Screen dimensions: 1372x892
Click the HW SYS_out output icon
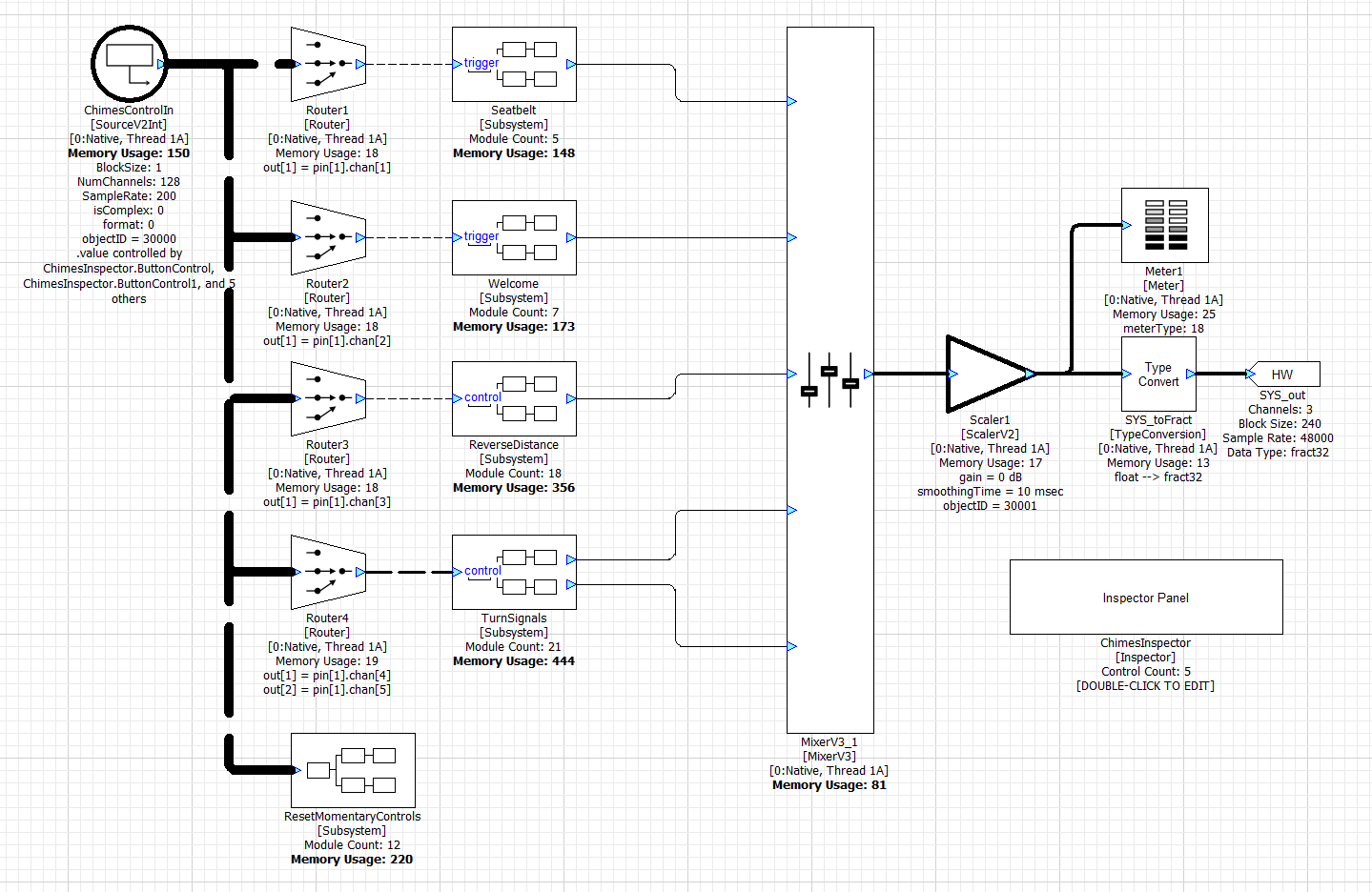coord(1283,374)
